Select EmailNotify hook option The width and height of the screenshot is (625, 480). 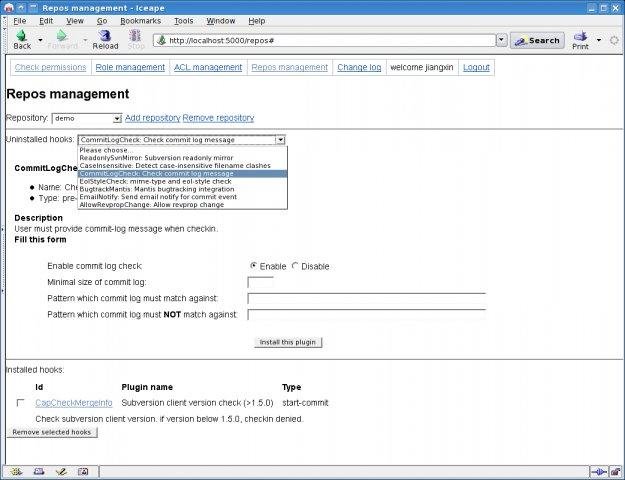pos(183,197)
